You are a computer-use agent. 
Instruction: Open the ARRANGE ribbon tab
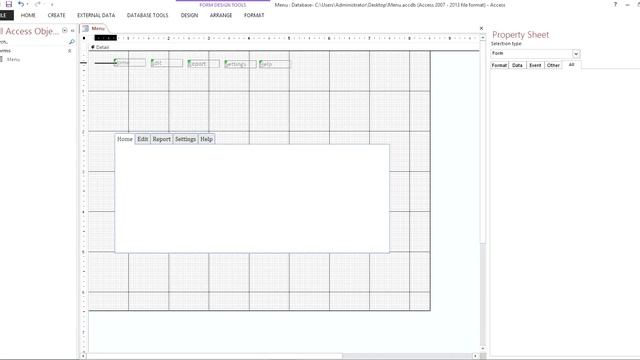point(221,16)
